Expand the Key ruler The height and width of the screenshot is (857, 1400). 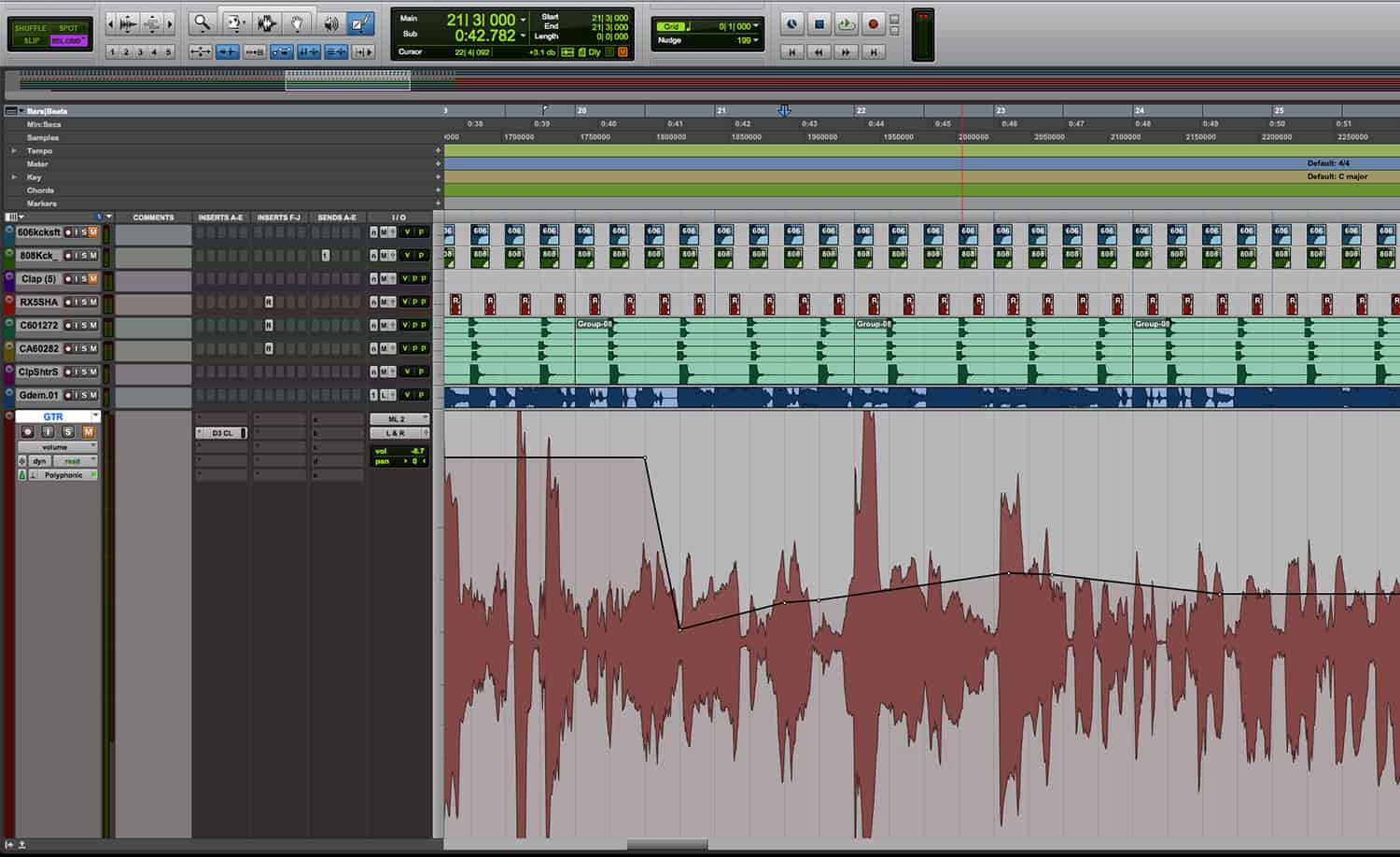point(13,176)
